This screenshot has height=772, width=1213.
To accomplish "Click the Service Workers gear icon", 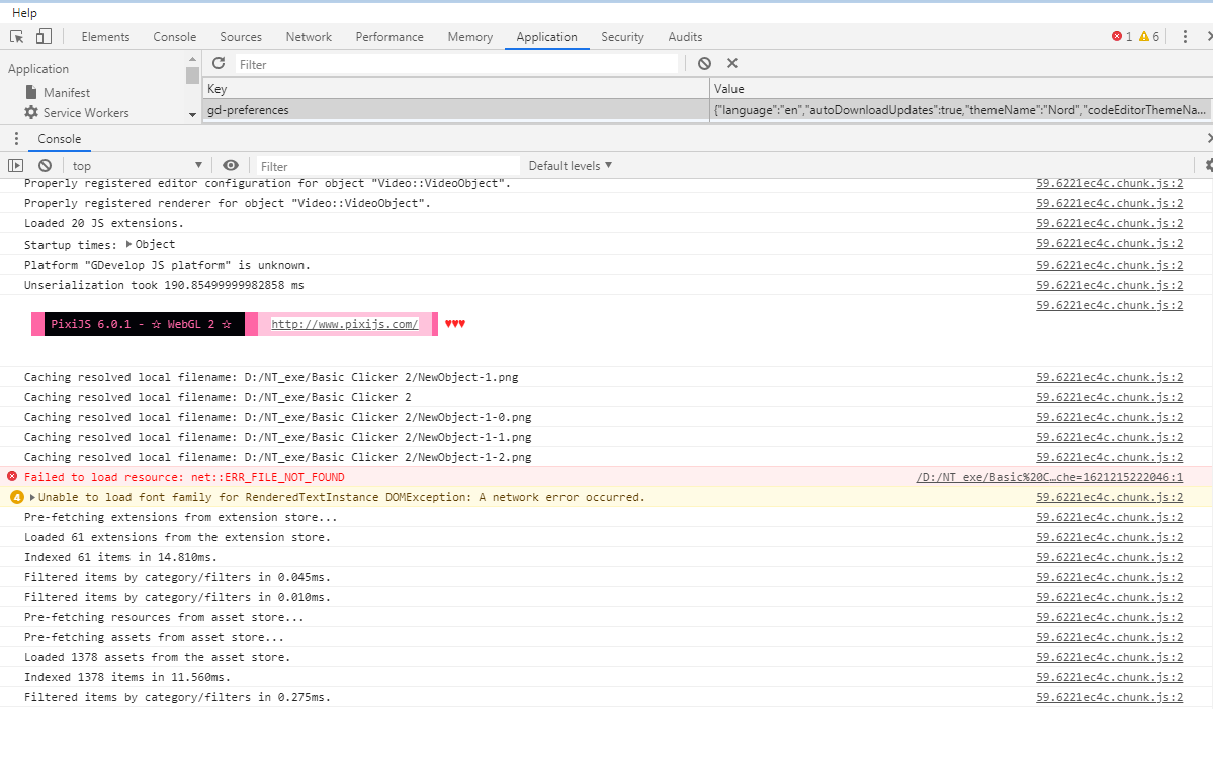I will [x=31, y=113].
